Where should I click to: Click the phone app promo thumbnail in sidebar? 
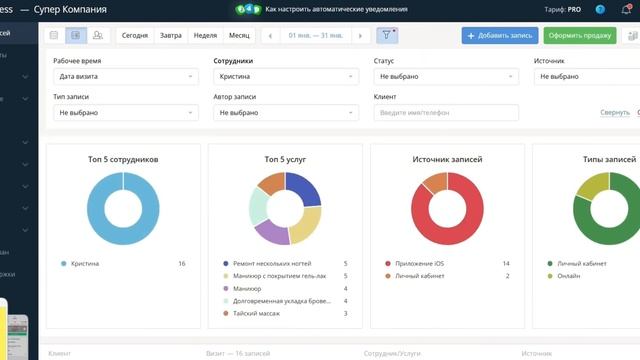[x=14, y=330]
